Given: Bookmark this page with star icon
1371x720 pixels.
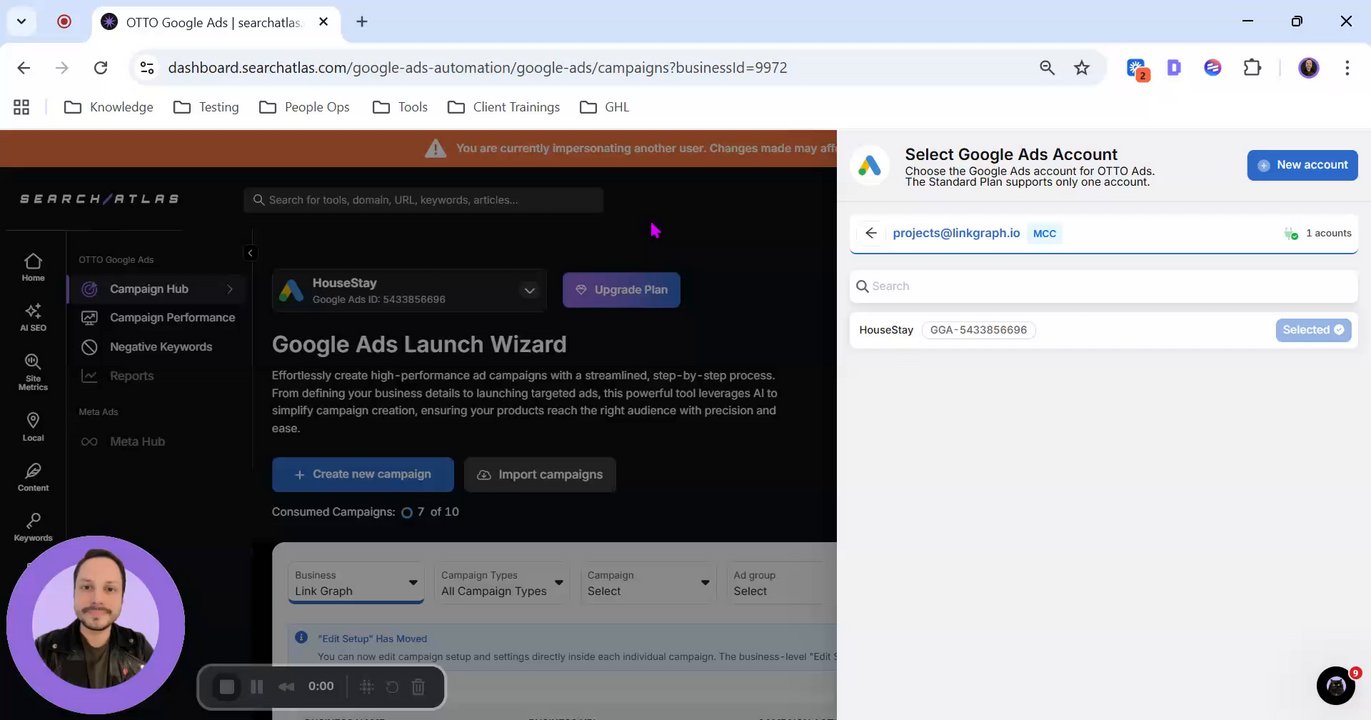Looking at the screenshot, I should 1081,68.
